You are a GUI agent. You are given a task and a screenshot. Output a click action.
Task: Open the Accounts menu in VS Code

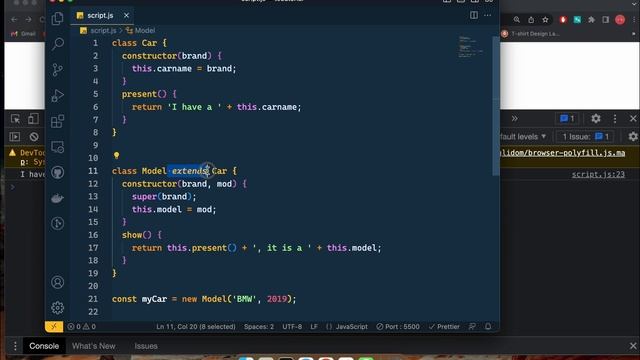click(58, 282)
